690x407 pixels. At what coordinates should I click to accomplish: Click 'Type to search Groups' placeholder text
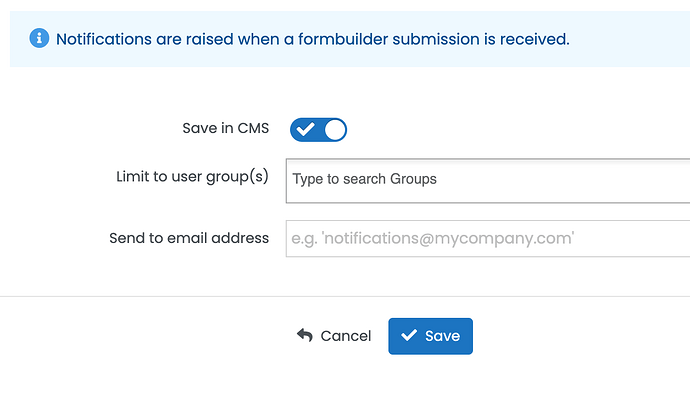[x=364, y=179]
